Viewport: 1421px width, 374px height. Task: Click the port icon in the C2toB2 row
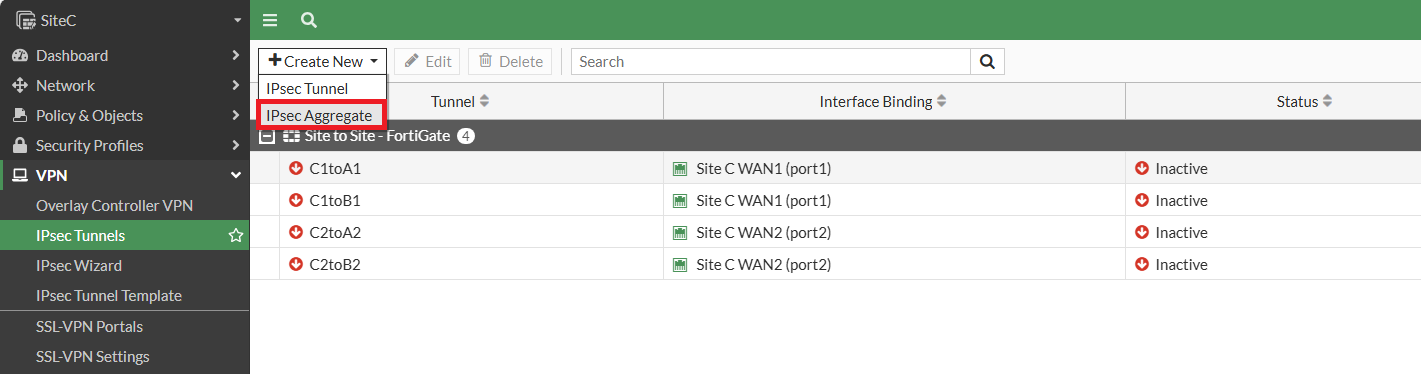(681, 264)
